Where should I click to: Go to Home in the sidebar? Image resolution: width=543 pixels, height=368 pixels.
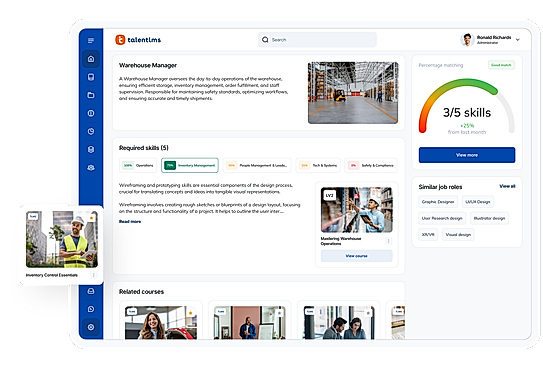pos(91,59)
